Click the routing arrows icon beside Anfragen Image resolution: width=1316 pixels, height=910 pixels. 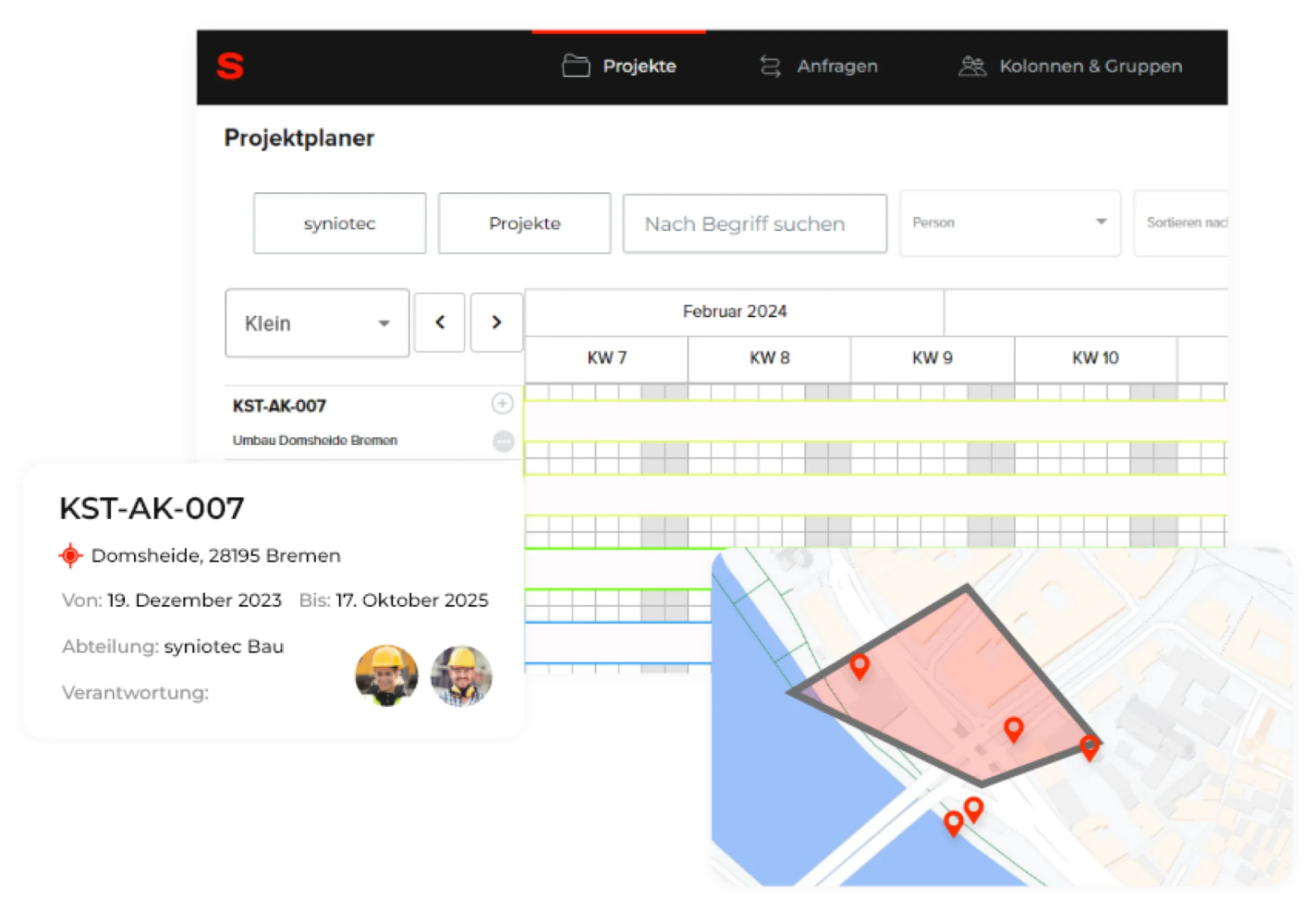pyautogui.click(x=770, y=65)
